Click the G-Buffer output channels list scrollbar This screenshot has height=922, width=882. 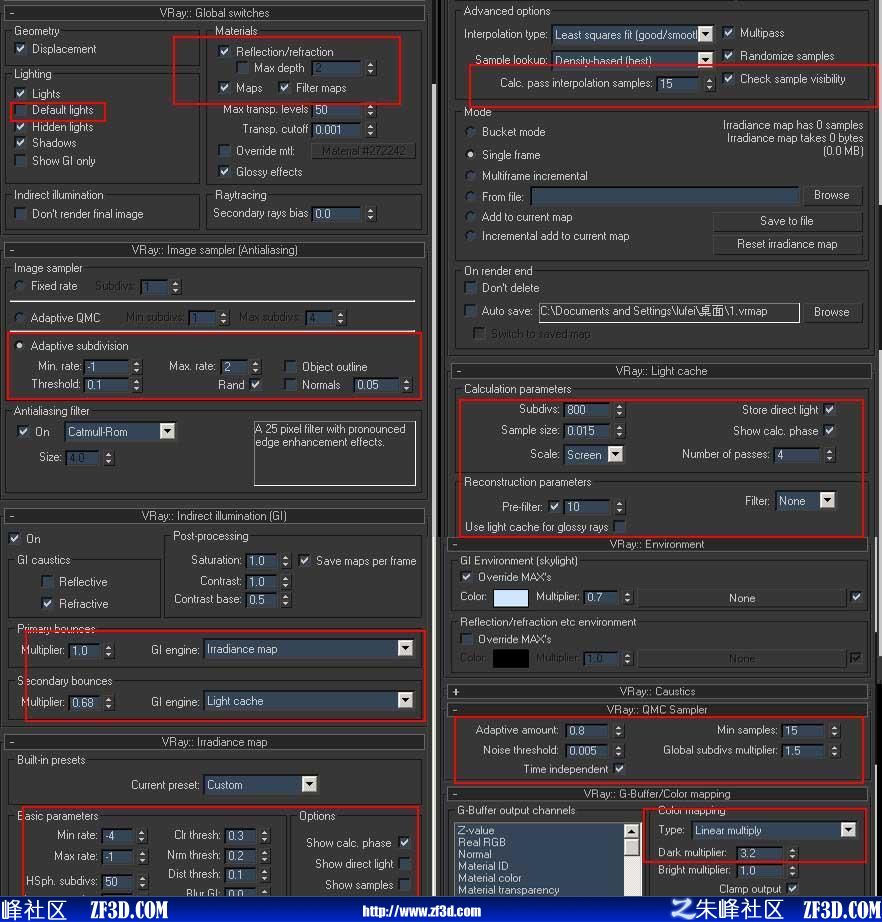click(x=631, y=860)
